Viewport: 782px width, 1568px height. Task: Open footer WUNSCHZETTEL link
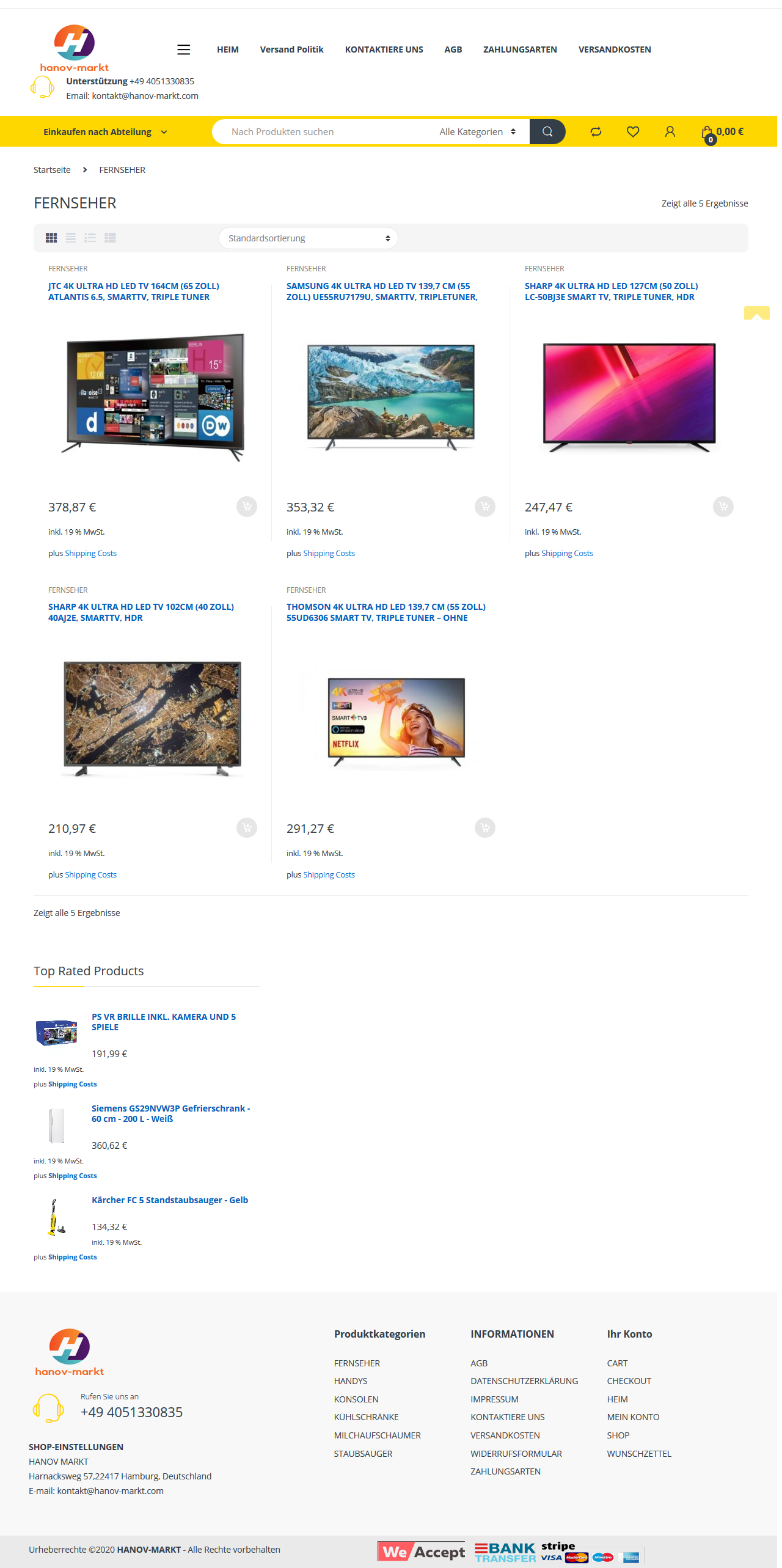click(639, 1454)
